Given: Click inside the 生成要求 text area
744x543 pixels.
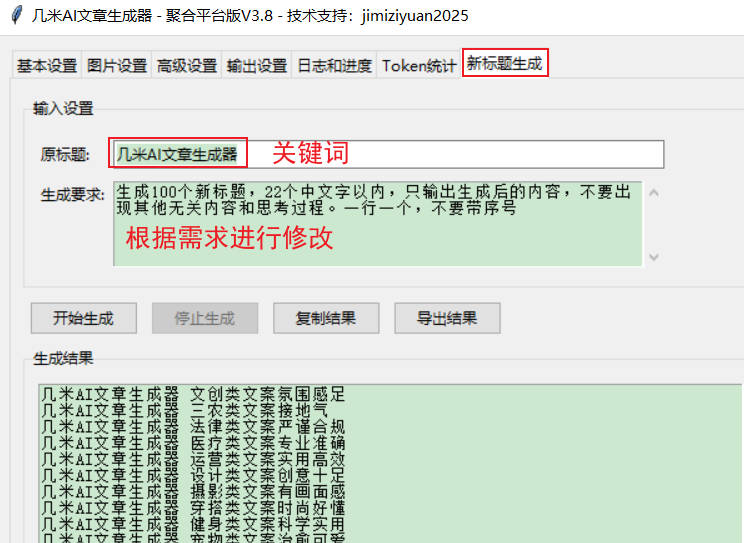Looking at the screenshot, I should pyautogui.click(x=378, y=223).
